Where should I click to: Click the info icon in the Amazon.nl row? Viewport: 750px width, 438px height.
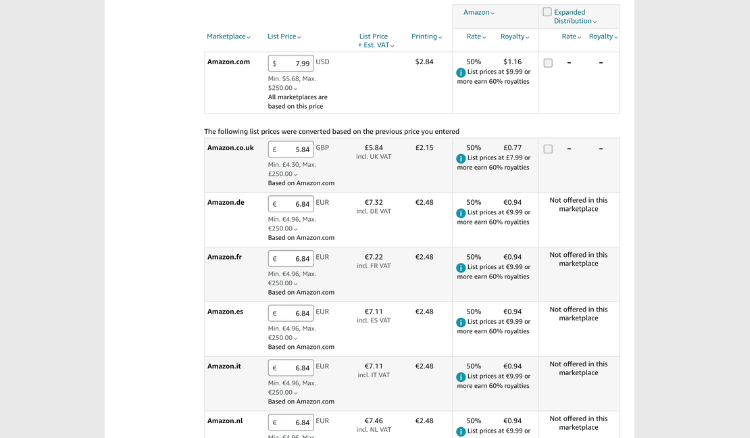(x=461, y=431)
